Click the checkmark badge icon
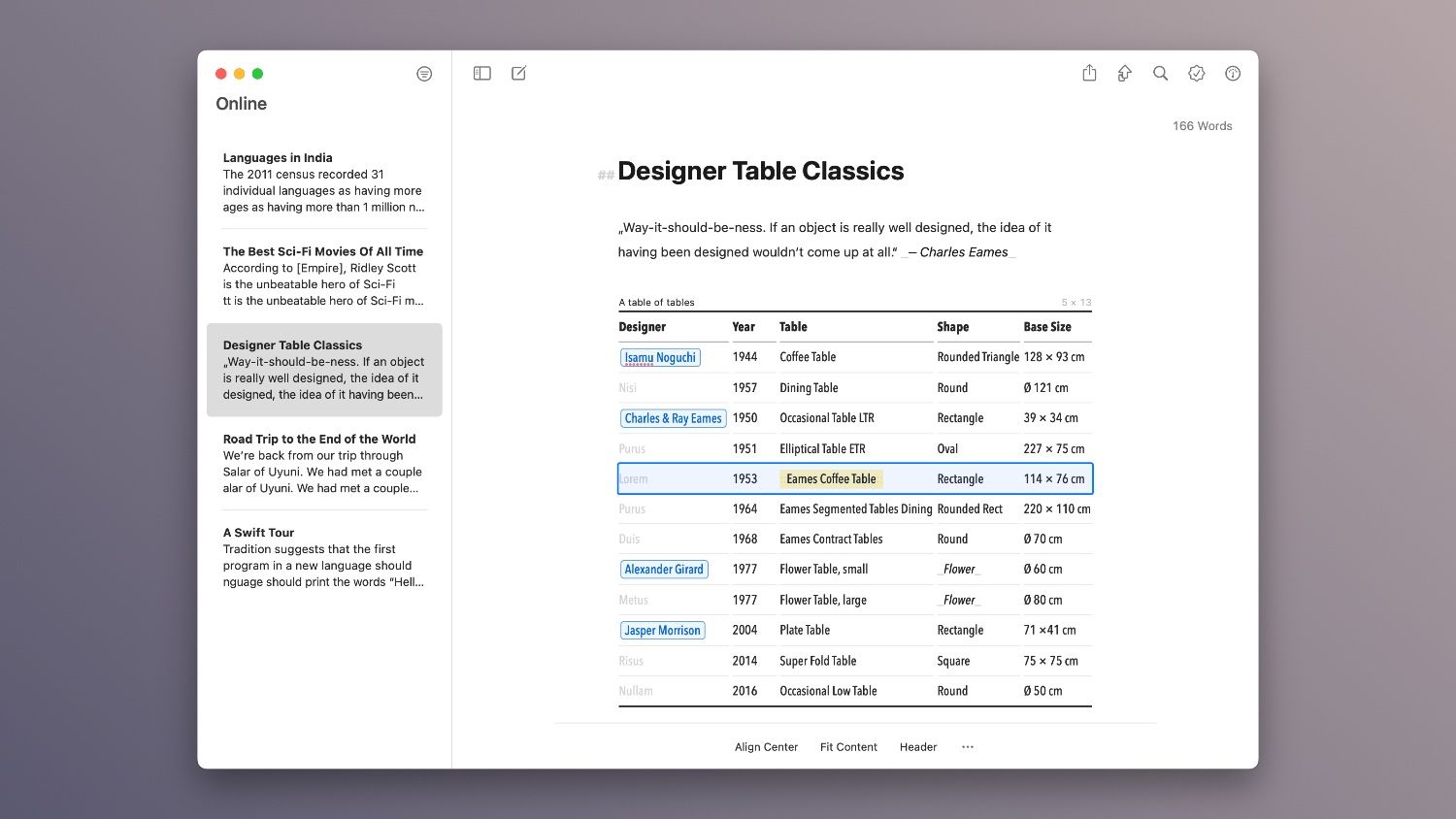Screen dimensions: 1456x819 point(1196,74)
